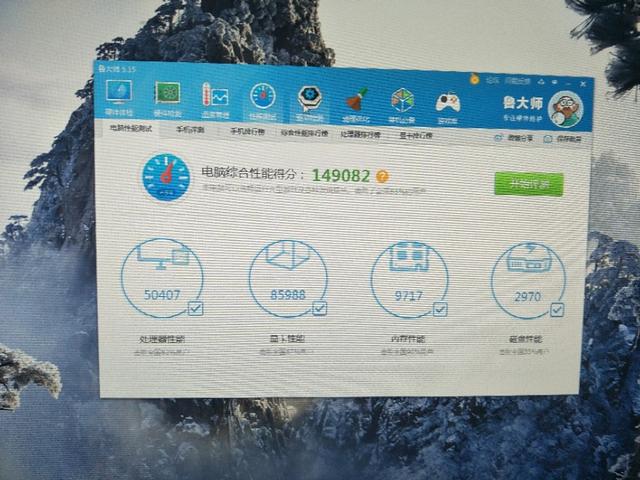Viewport: 640px width, 480px height.
Task: Open the 问题反馈 feedback link
Action: tap(518, 81)
